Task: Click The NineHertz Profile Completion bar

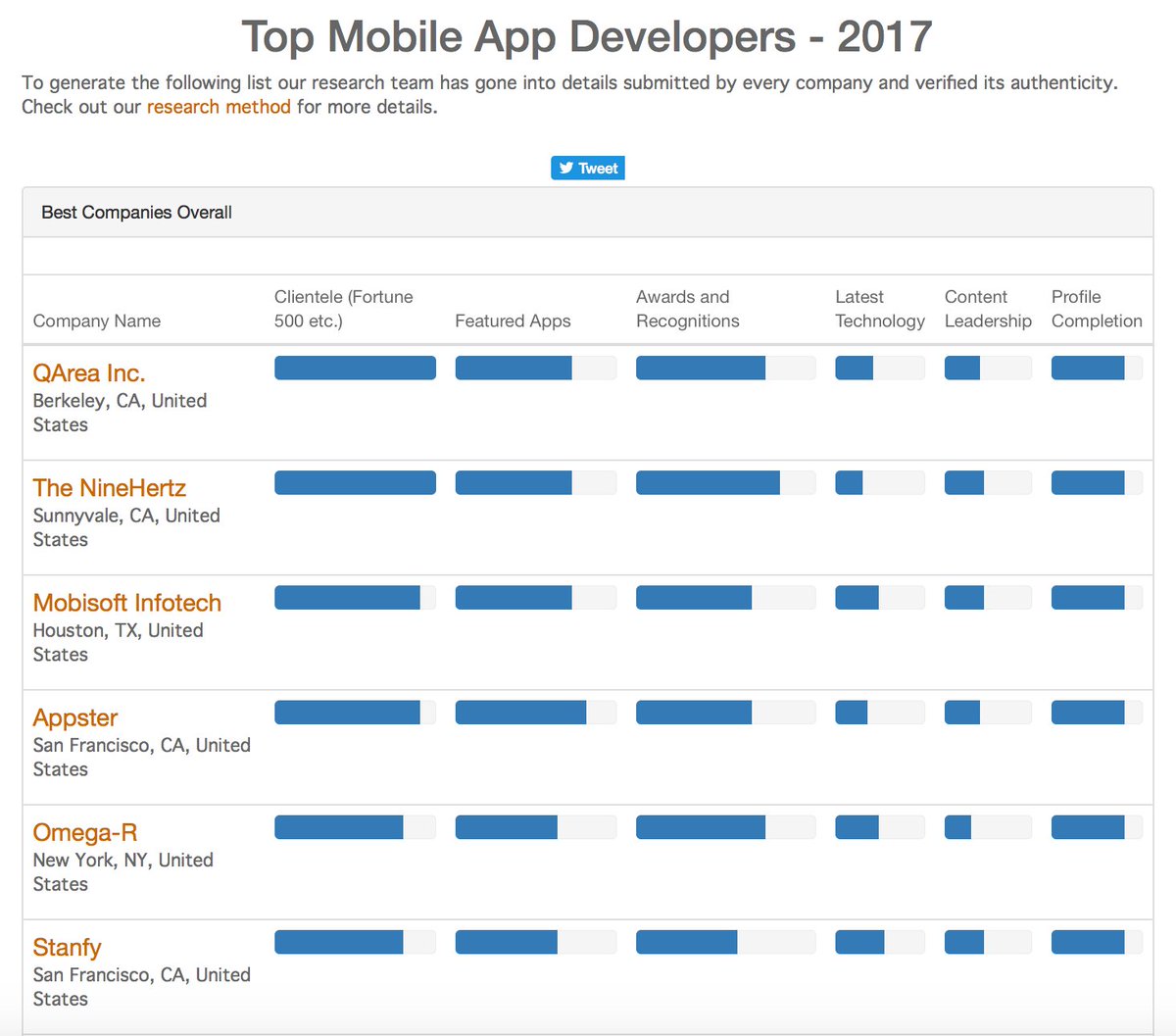Action: pyautogui.click(x=1097, y=482)
